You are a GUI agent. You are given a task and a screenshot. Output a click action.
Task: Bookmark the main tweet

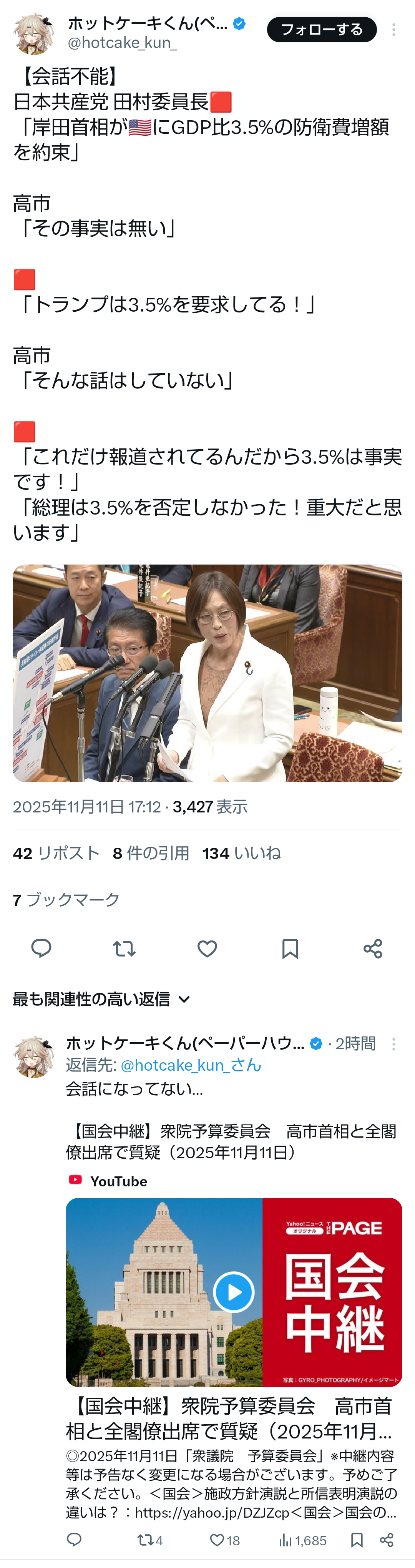[290, 948]
